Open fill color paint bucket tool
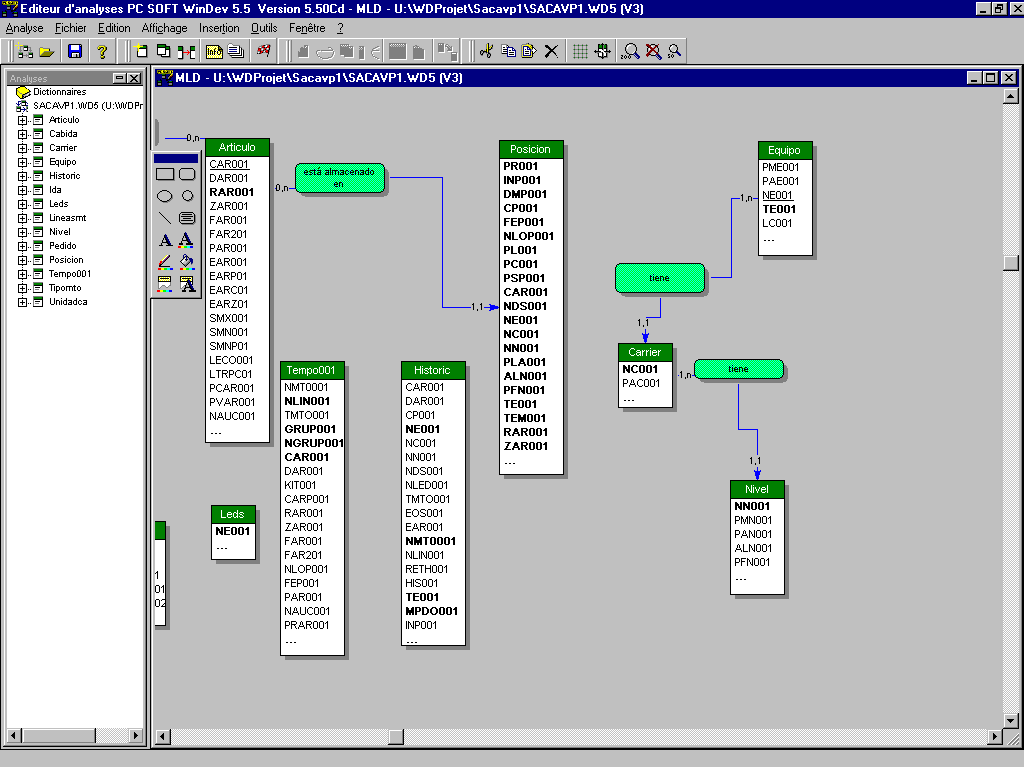The width and height of the screenshot is (1024, 768). point(187,263)
